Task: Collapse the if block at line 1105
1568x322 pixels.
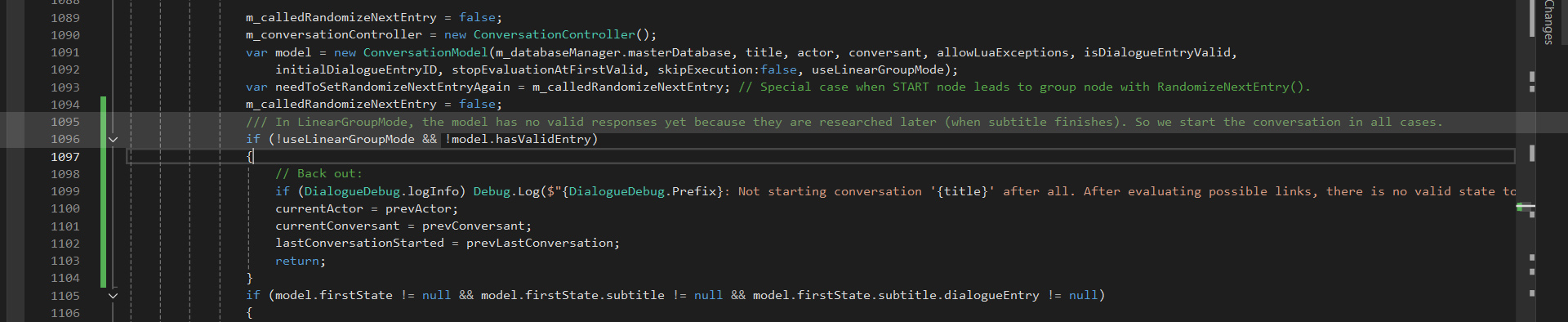Action: click(113, 295)
